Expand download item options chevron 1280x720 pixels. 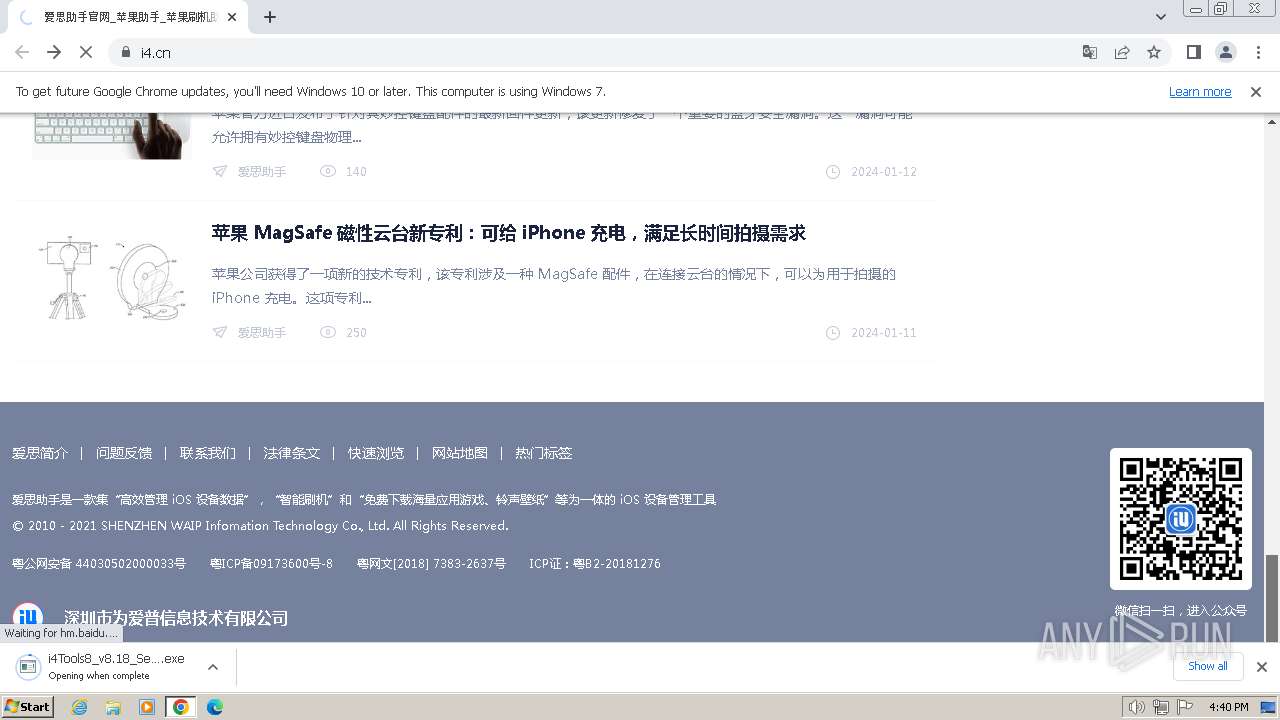coord(213,667)
